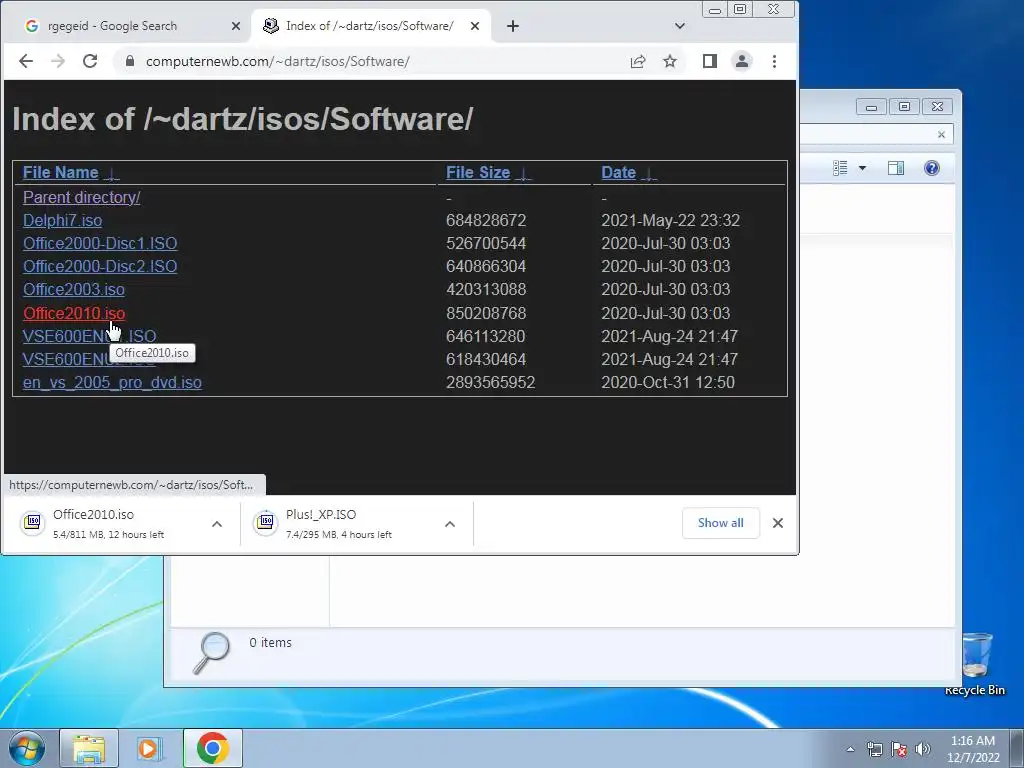Open the Chrome three-dot menu
Screen dimensions: 1024x768
click(x=775, y=61)
